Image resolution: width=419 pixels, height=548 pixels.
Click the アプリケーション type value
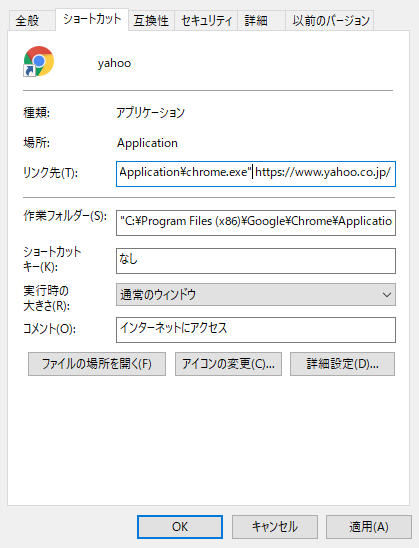click(150, 113)
